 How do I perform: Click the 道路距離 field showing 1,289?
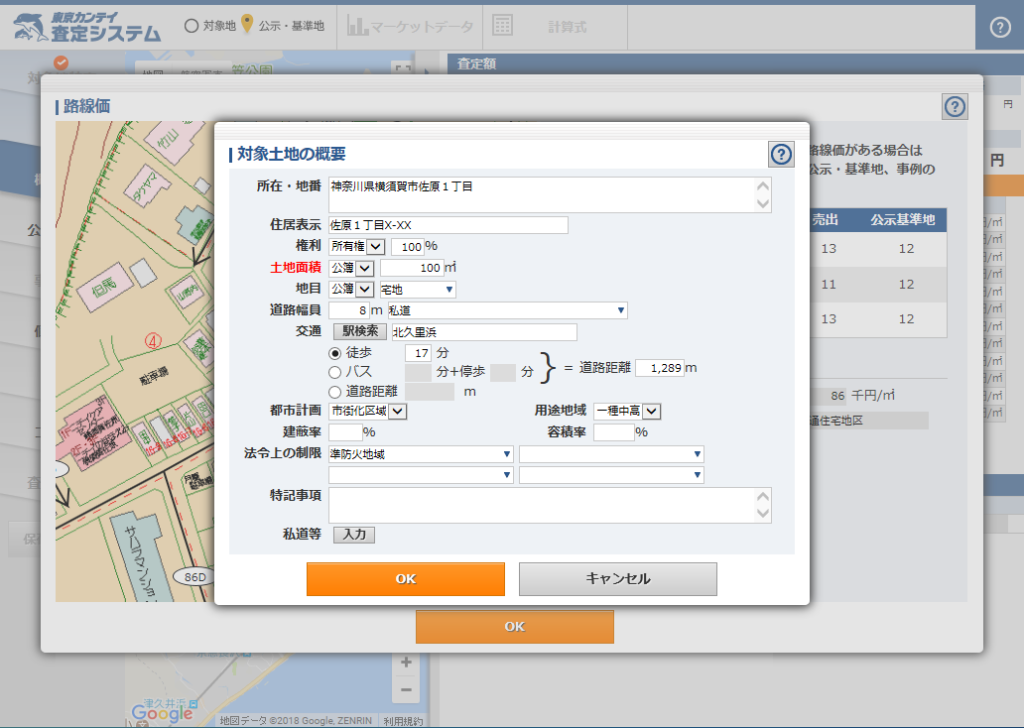click(x=659, y=368)
